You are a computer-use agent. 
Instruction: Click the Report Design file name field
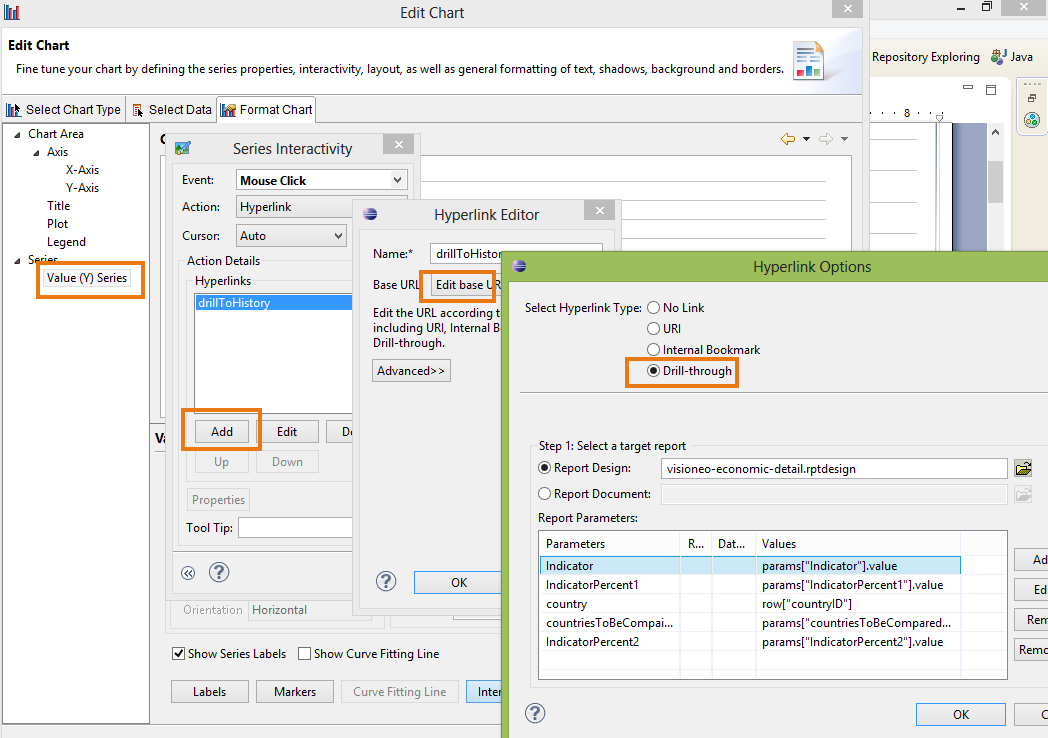pyautogui.click(x=834, y=469)
